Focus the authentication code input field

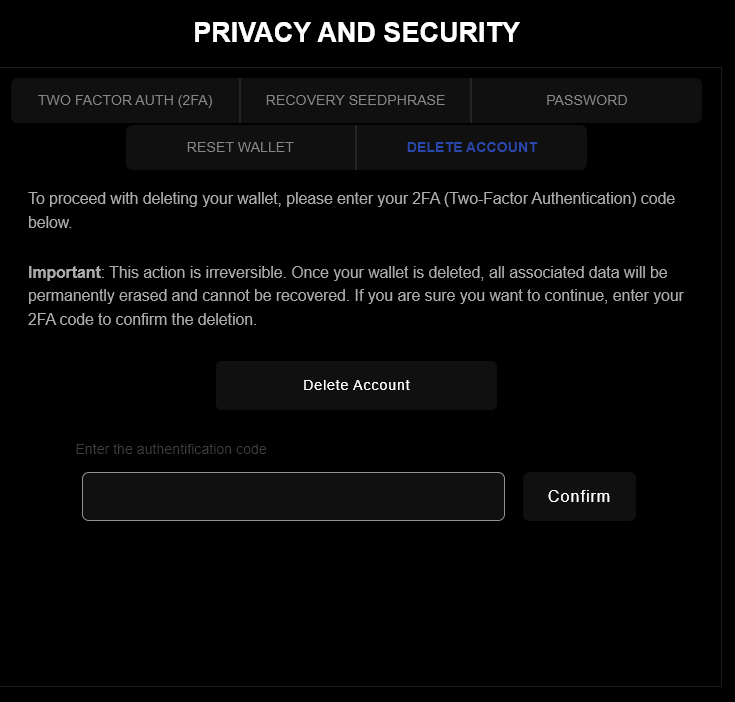click(293, 496)
